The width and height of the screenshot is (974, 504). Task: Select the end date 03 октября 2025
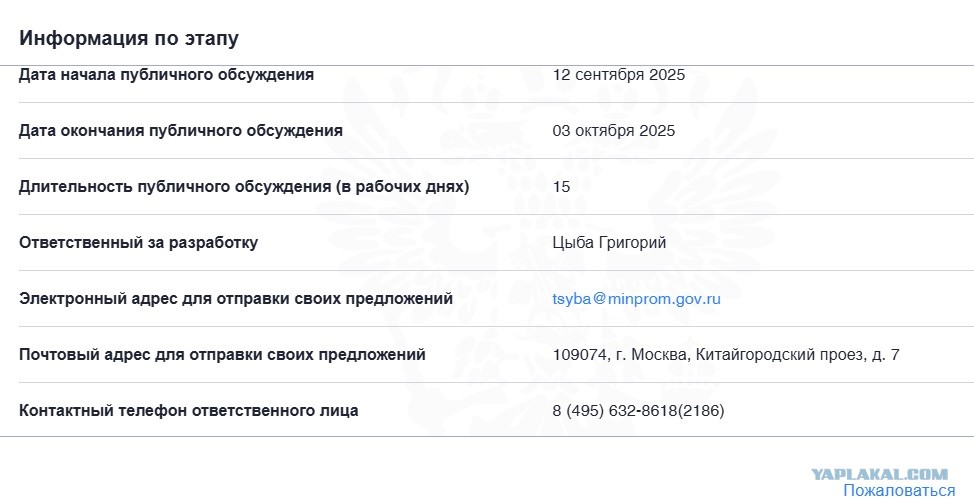click(x=614, y=131)
